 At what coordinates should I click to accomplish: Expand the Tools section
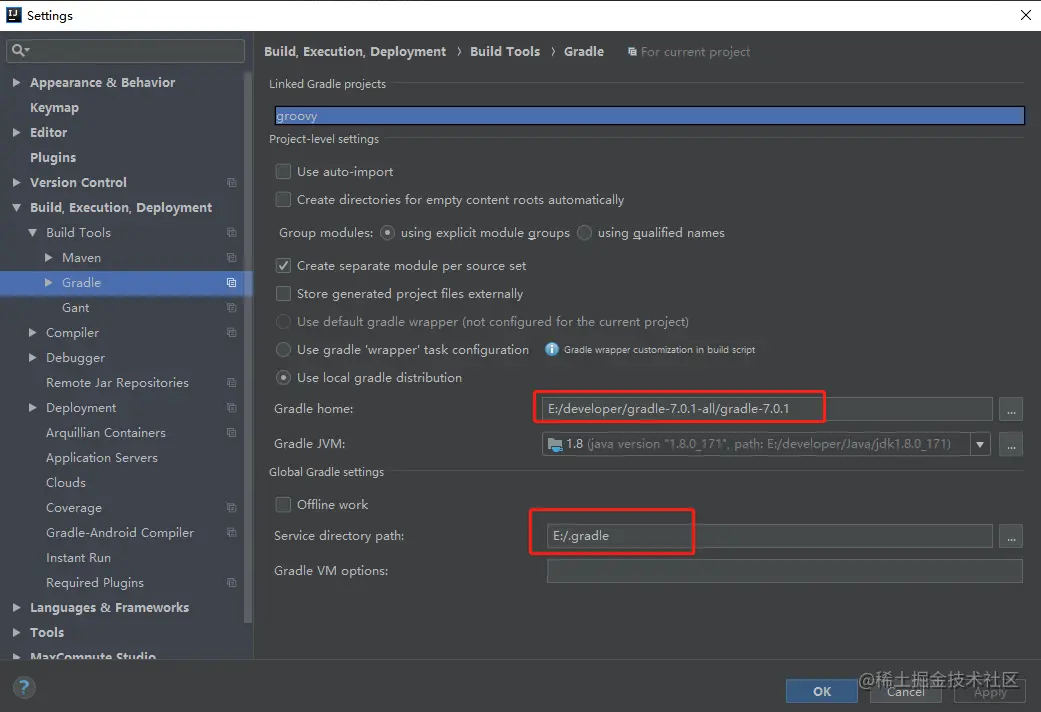pyautogui.click(x=17, y=632)
